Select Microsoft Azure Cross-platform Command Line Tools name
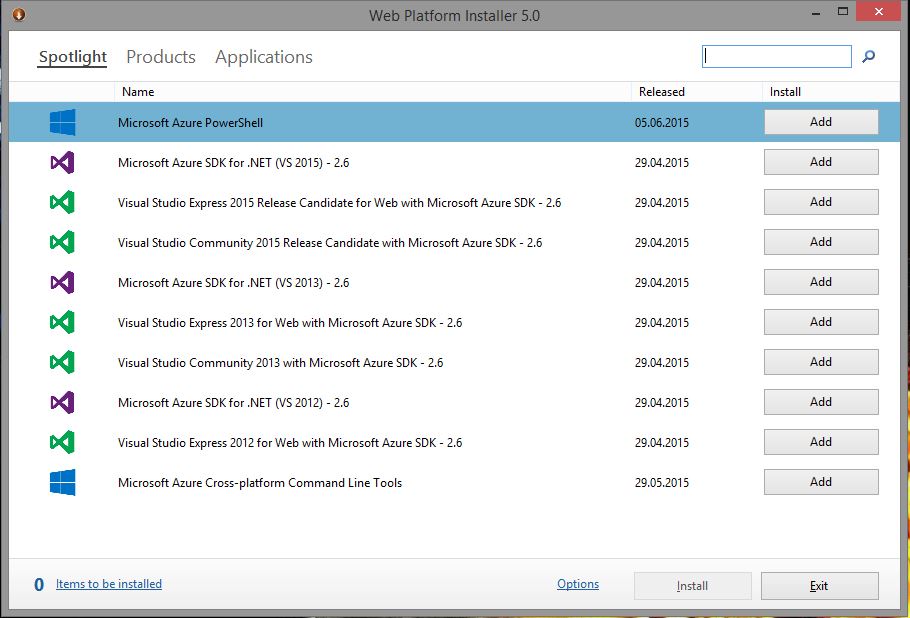This screenshot has width=910, height=618. [x=260, y=483]
